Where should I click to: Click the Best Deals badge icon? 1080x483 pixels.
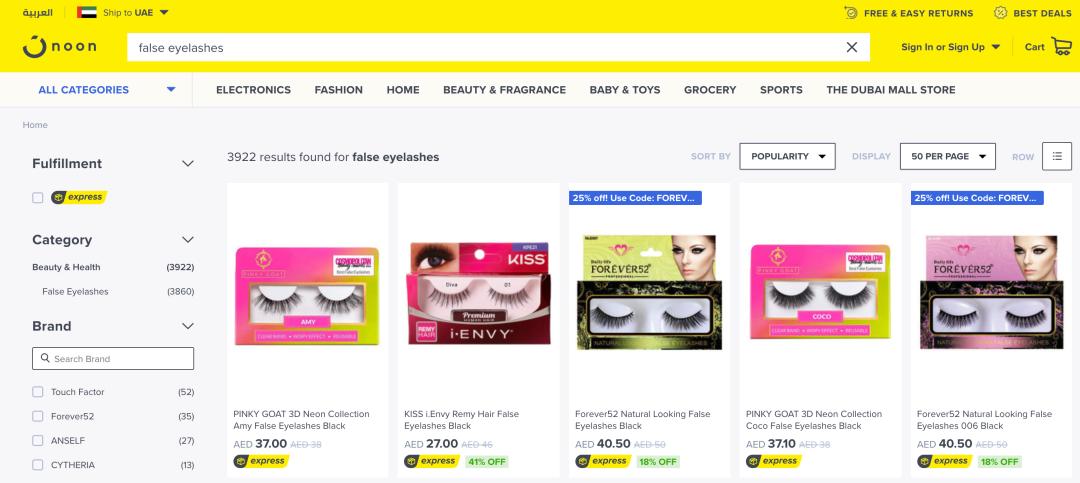click(x=1001, y=12)
